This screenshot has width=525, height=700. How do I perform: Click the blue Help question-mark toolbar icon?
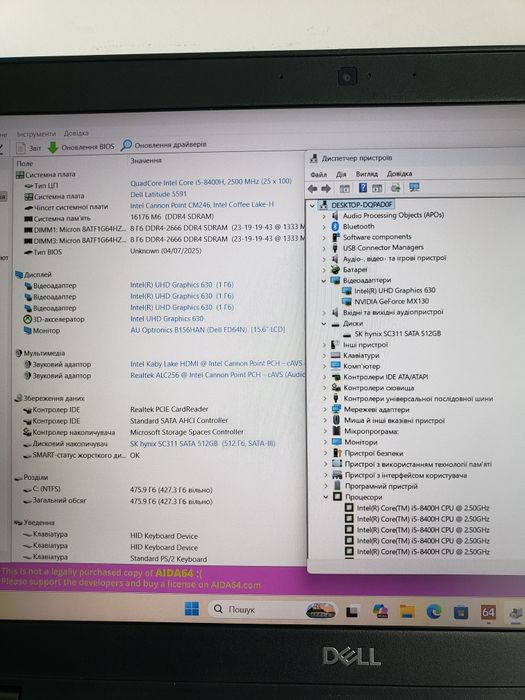tap(363, 188)
